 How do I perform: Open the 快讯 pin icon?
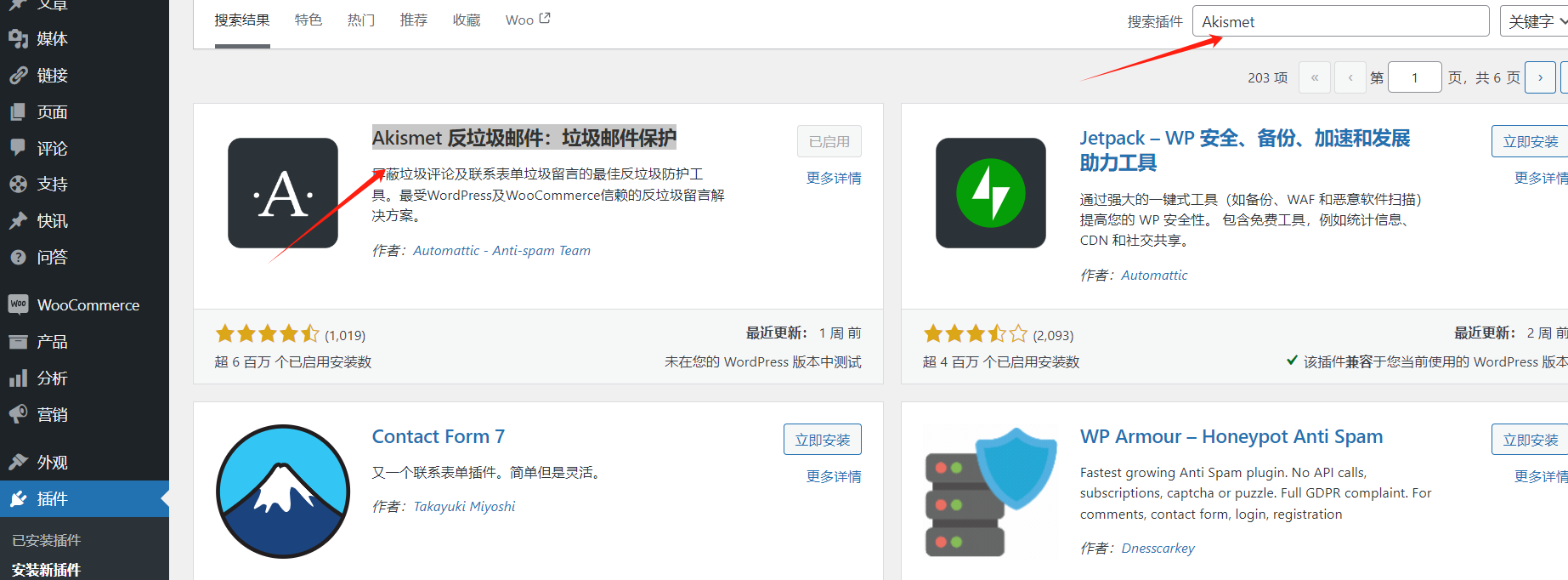(19, 220)
